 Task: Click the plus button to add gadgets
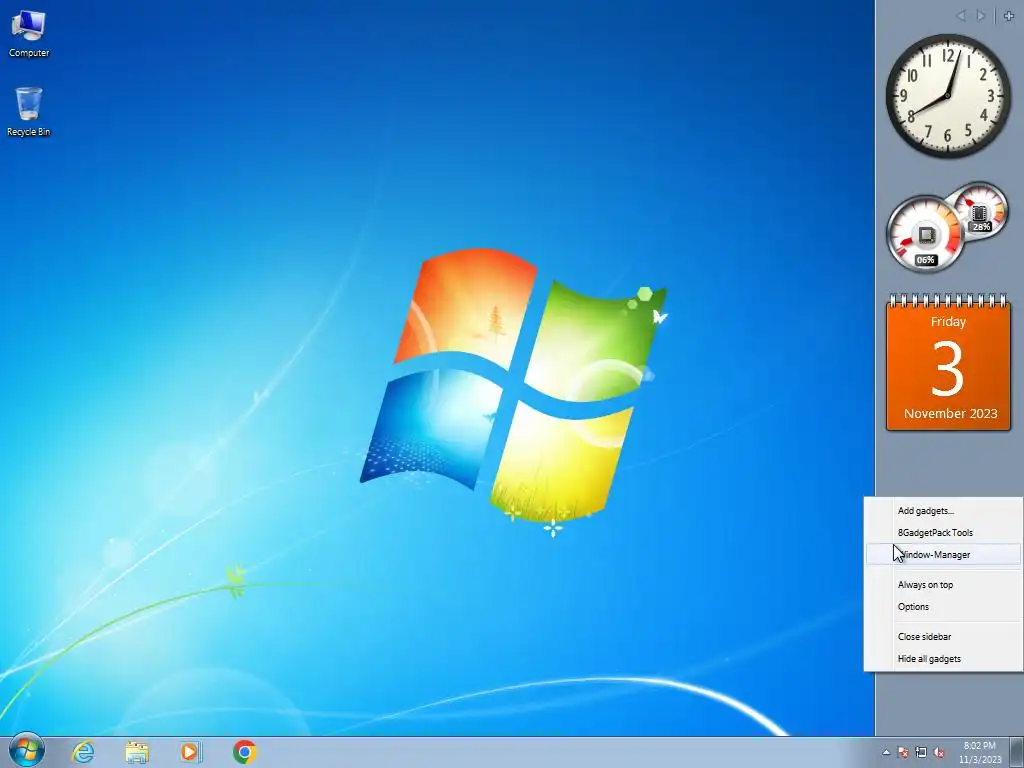(1009, 16)
